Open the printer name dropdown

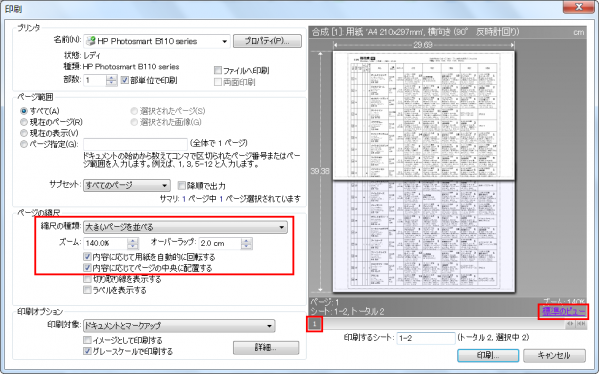coord(157,41)
